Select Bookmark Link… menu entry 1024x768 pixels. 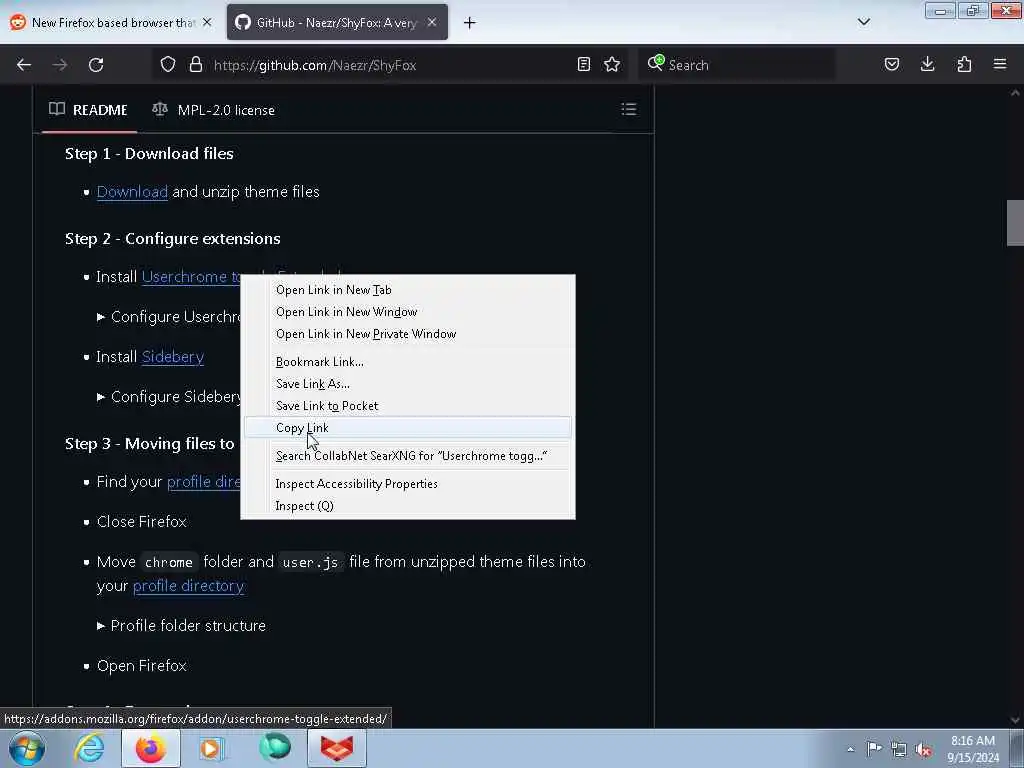(x=408, y=362)
